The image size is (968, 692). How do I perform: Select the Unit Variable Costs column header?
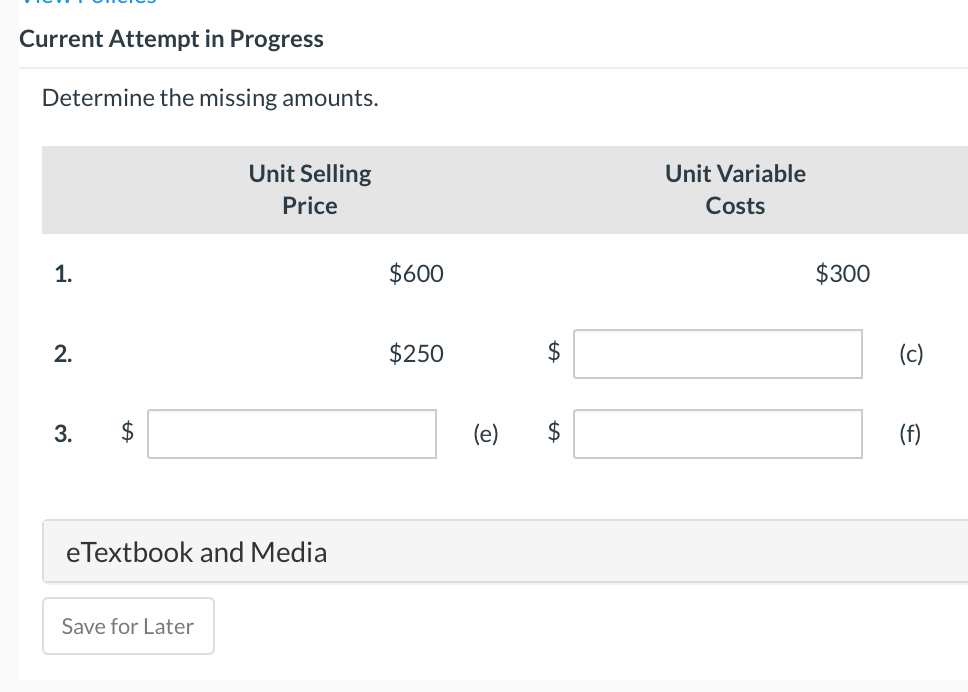pos(734,189)
